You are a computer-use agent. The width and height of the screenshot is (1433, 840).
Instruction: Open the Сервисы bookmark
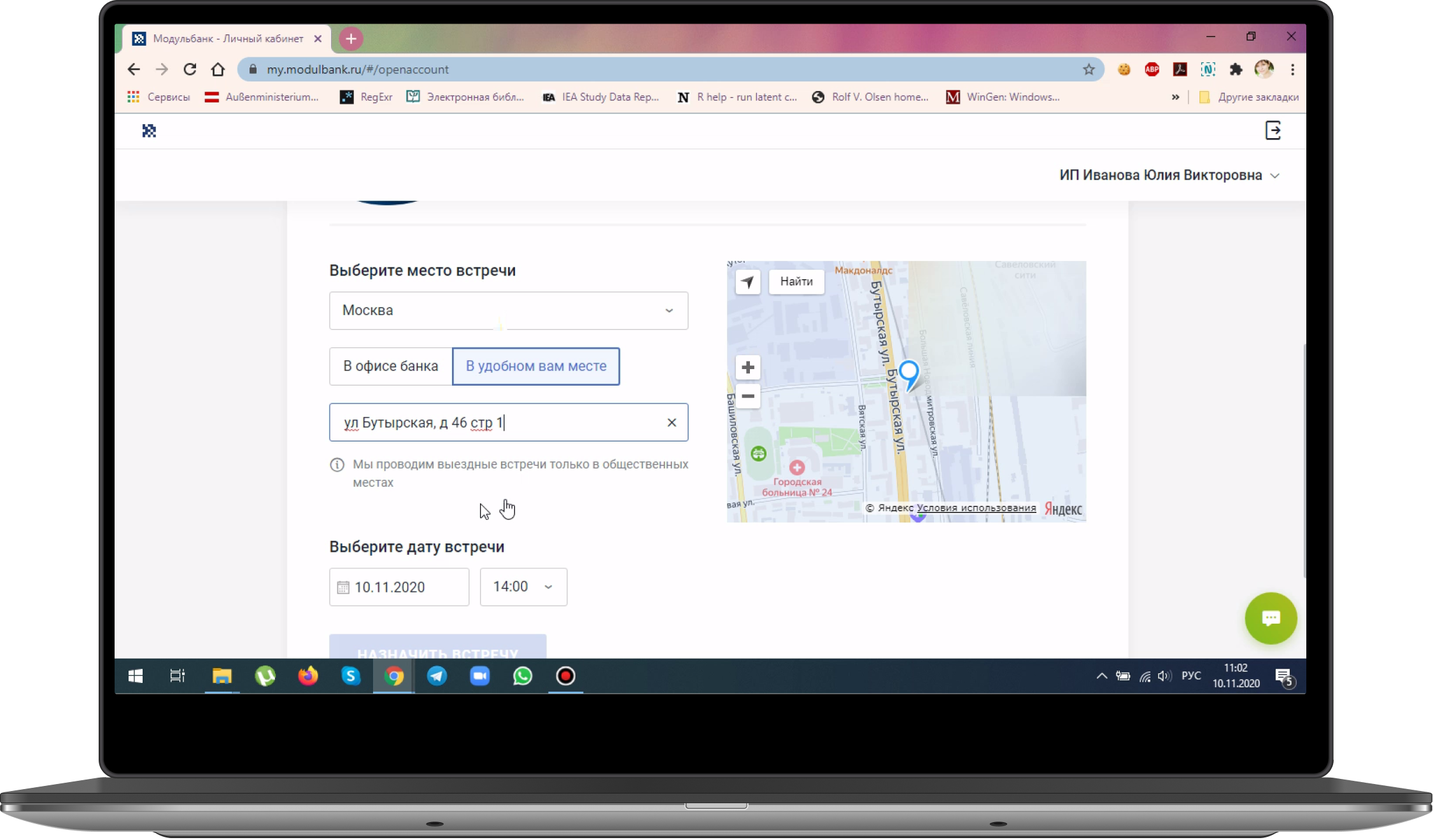[159, 97]
